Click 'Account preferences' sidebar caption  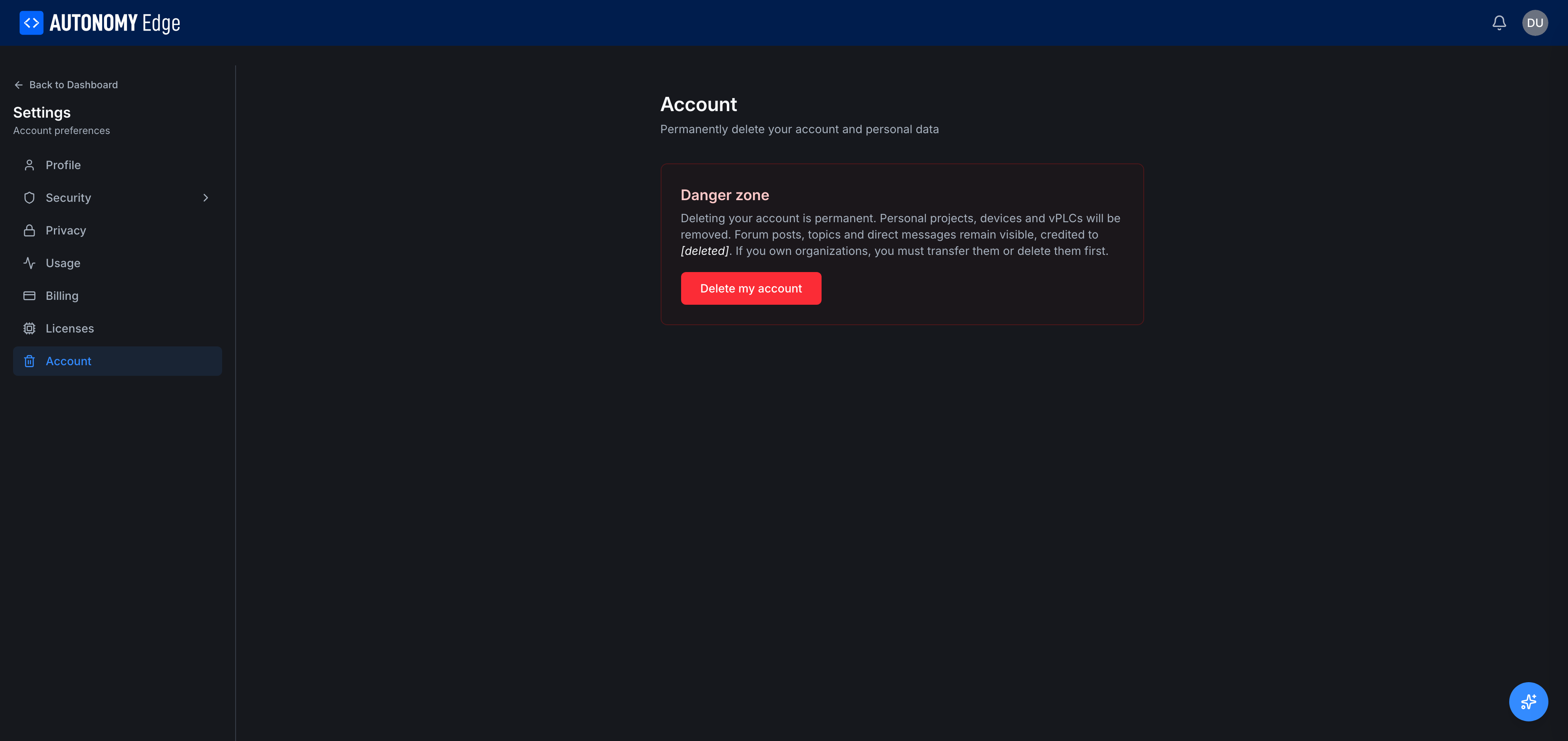[62, 130]
